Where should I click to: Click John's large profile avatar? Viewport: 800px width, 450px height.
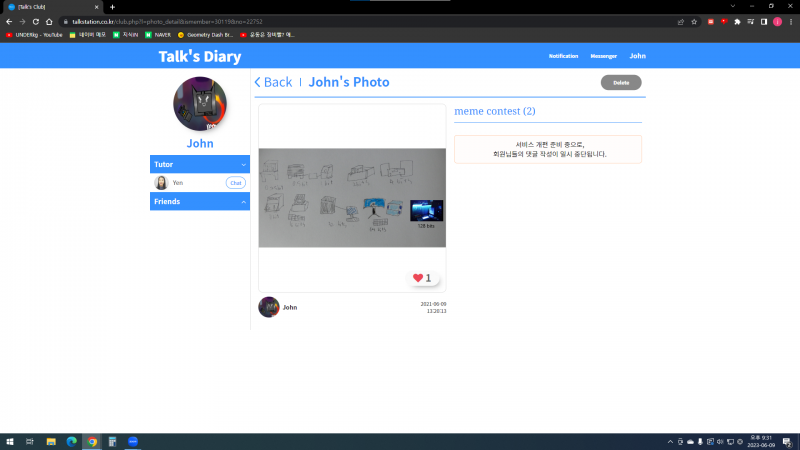point(200,104)
